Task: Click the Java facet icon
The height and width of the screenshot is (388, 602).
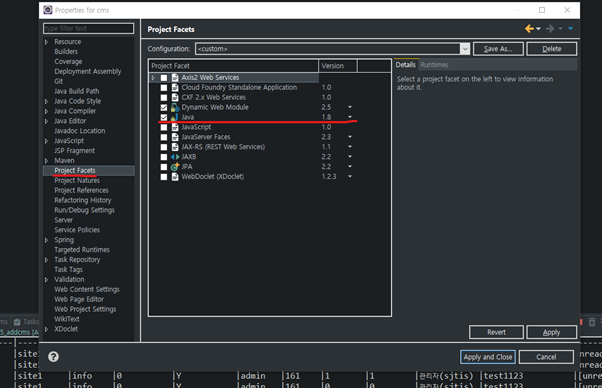Action: (175, 117)
